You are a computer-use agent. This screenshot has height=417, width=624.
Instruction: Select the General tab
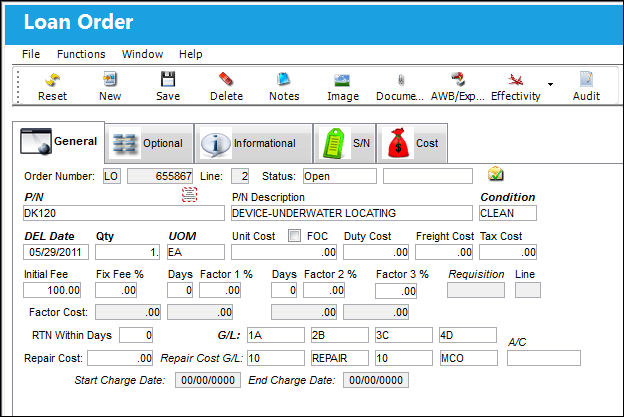coord(59,142)
